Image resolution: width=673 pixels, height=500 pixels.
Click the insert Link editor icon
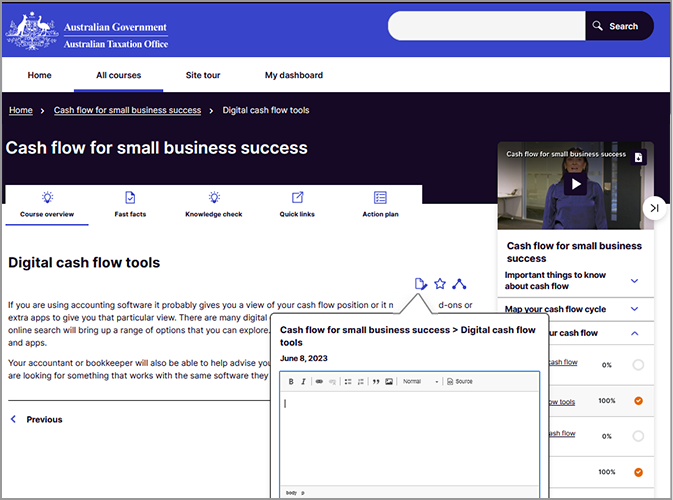319,382
